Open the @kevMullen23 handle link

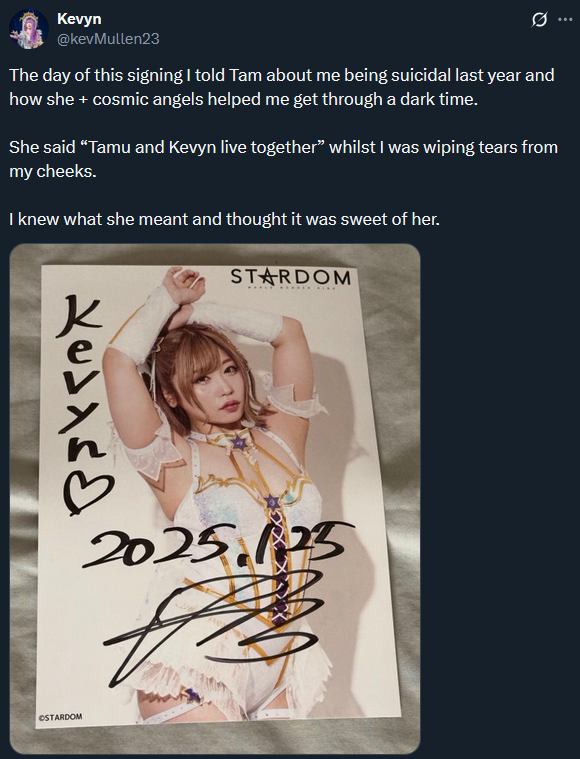tap(108, 39)
